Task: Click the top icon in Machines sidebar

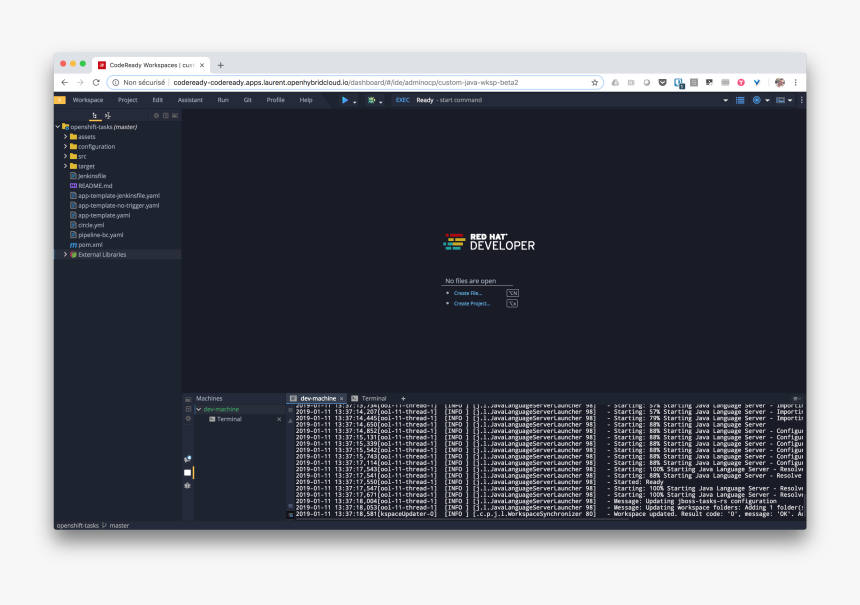Action: (x=188, y=399)
